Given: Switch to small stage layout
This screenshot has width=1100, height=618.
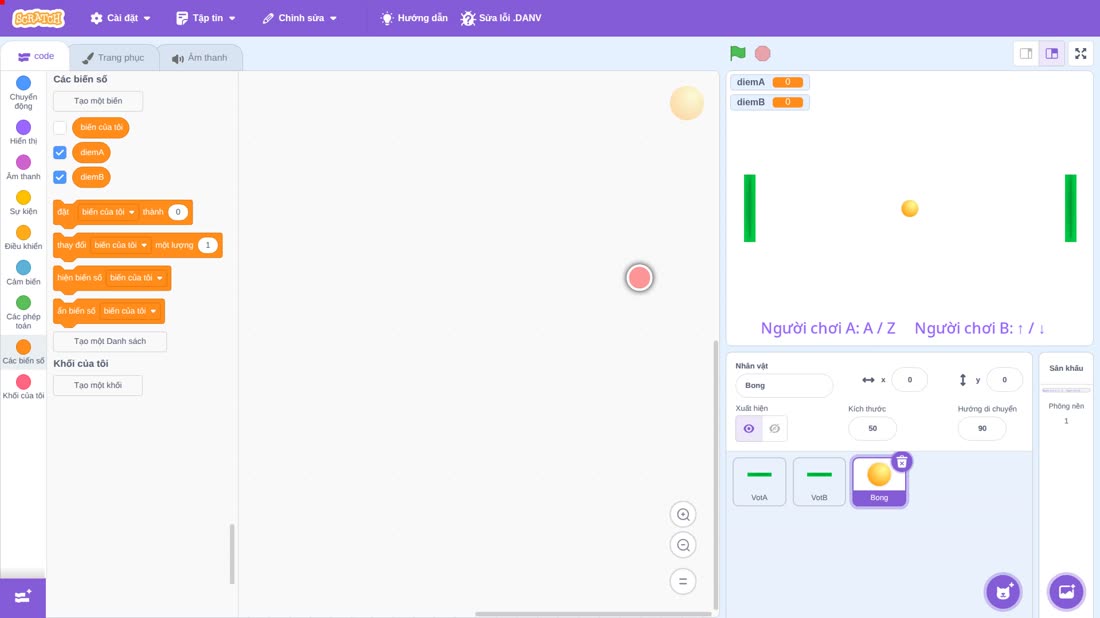Looking at the screenshot, I should [x=1026, y=53].
